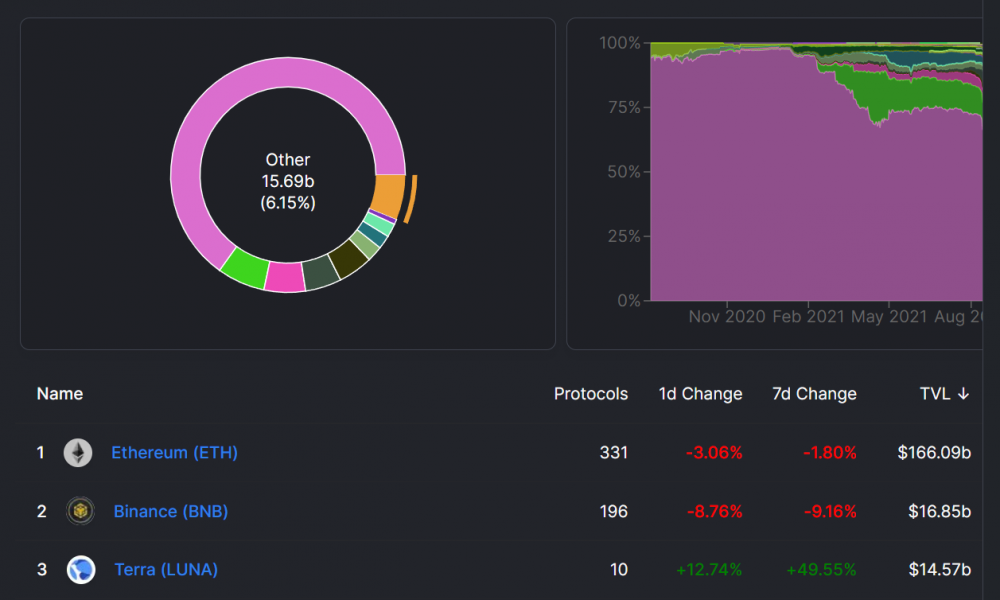Sort by the Name column header
The image size is (1000, 600).
click(x=60, y=393)
